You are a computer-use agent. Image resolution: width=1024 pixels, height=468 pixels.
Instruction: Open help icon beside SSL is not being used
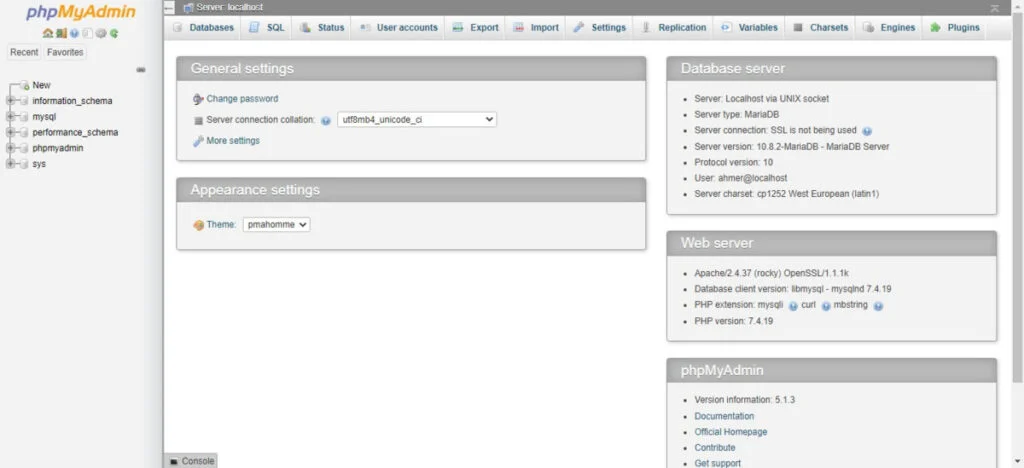[x=867, y=131]
